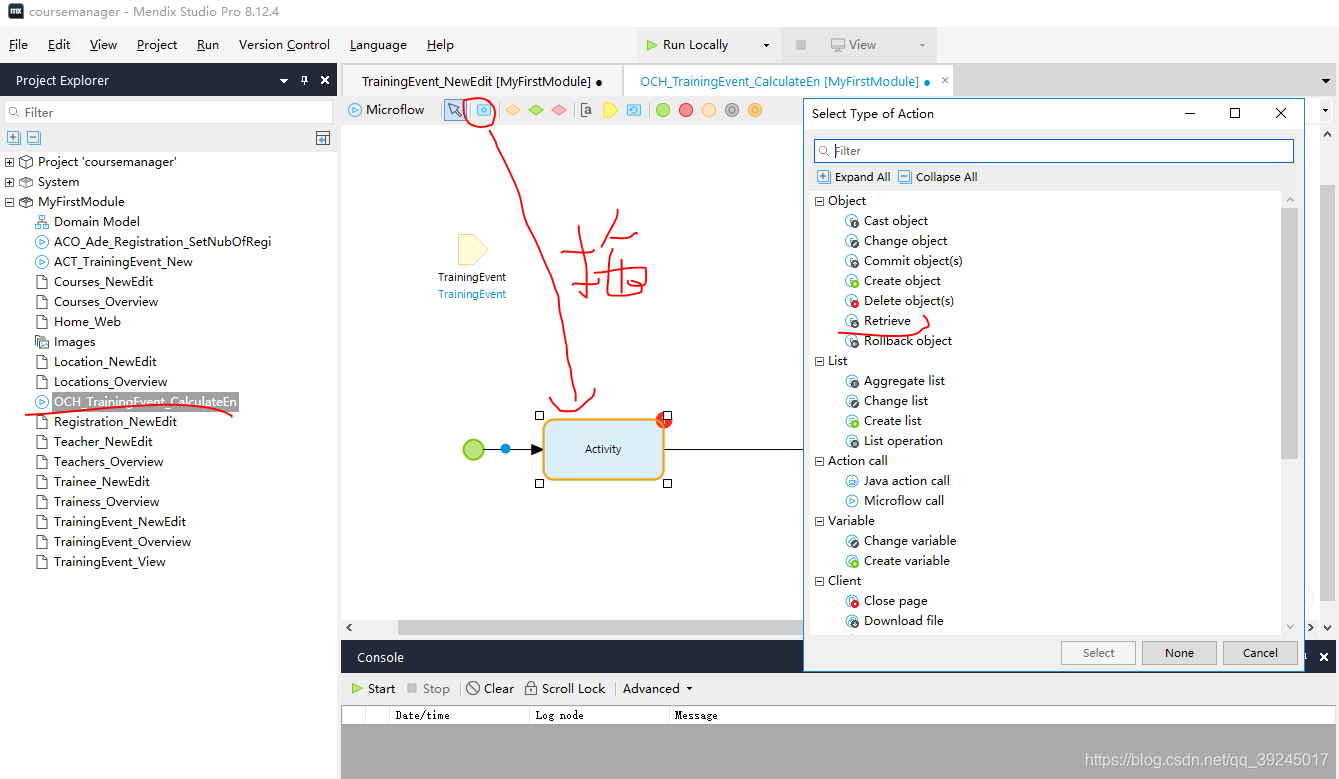Expand the Project 'coursemanager' tree node
This screenshot has width=1339, height=779.
coord(10,162)
